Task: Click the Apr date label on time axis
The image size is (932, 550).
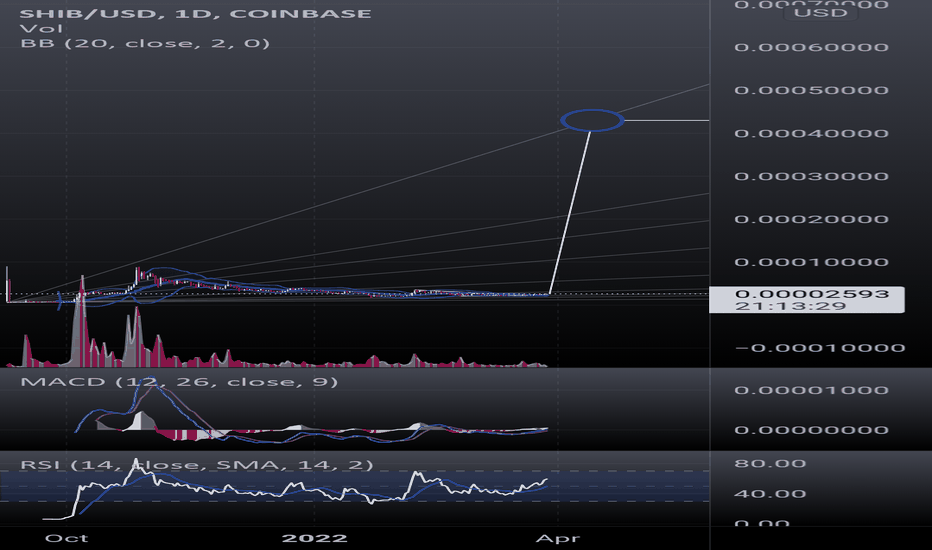Action: pos(558,538)
